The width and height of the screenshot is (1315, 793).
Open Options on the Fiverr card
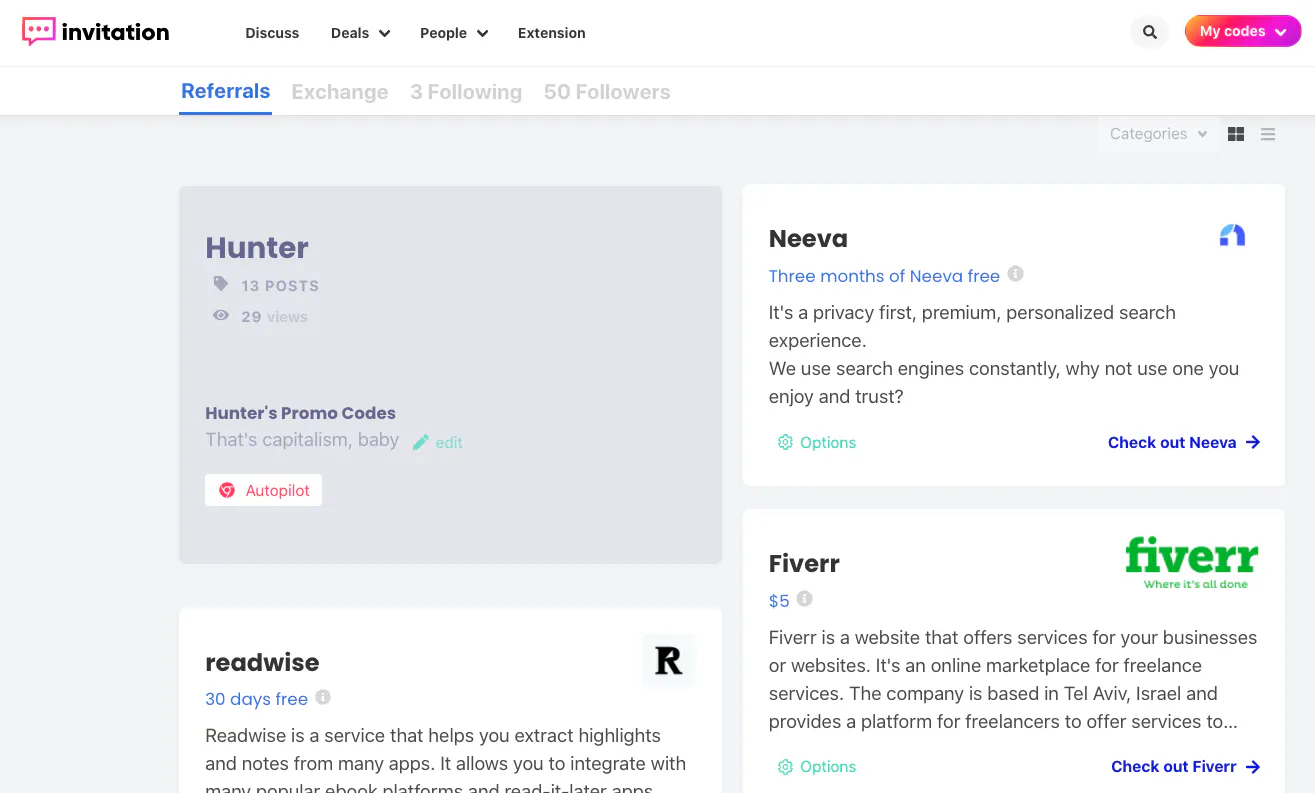[x=817, y=767]
